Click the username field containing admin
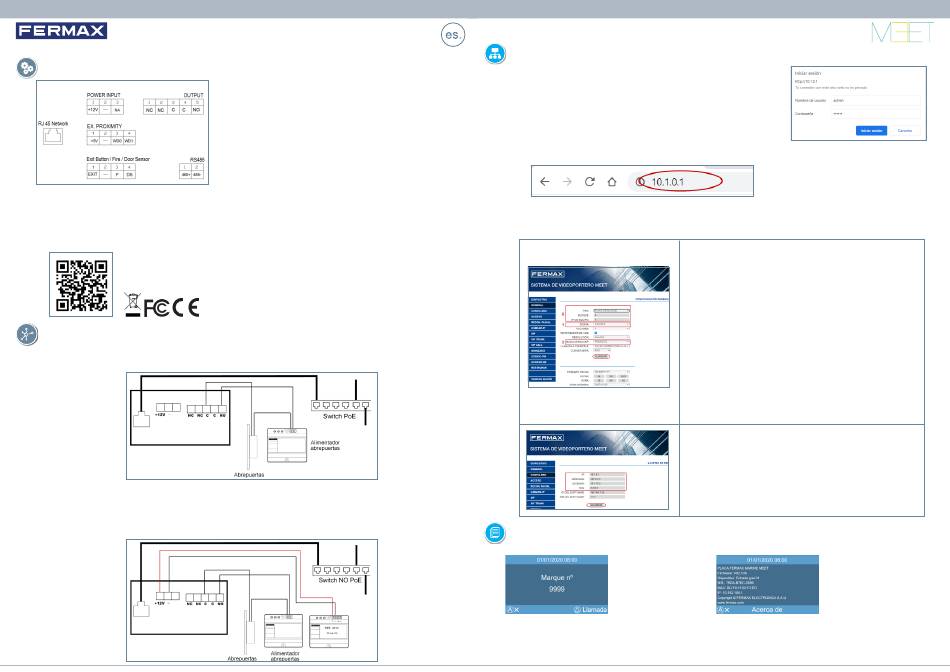Screen dimensions: 950x672 click(875, 101)
